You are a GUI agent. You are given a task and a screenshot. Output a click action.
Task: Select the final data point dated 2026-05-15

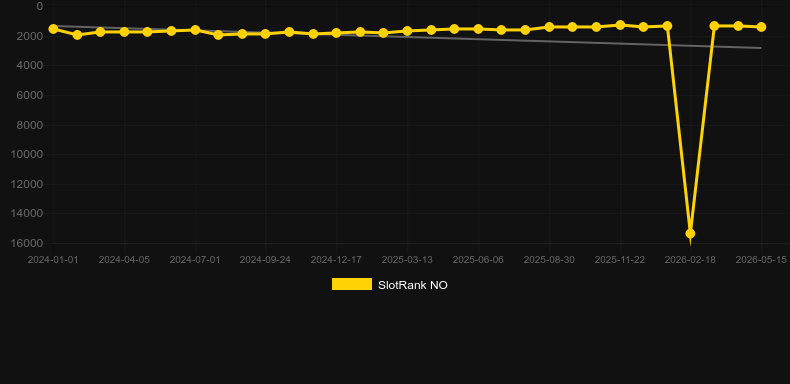pos(761,27)
